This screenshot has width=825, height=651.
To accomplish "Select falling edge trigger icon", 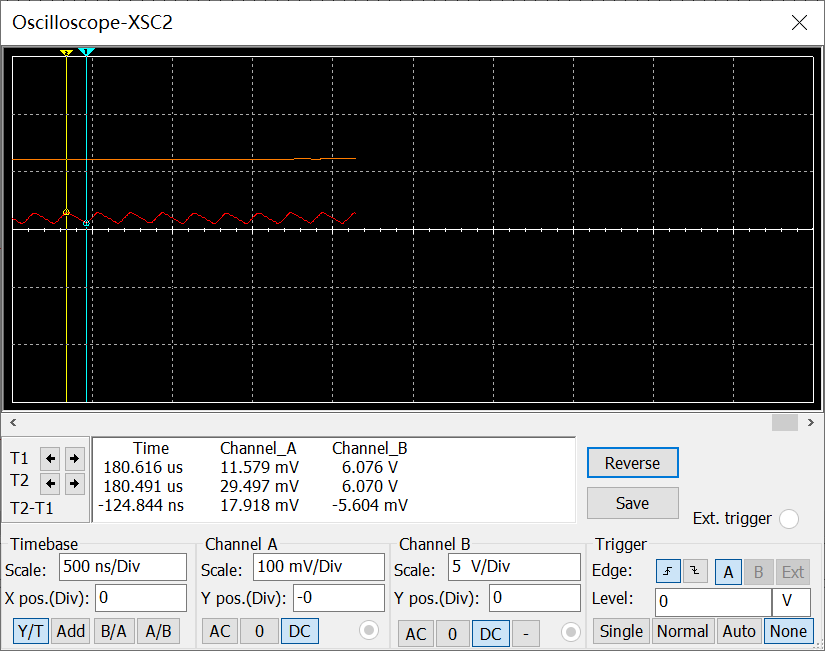I will [695, 571].
